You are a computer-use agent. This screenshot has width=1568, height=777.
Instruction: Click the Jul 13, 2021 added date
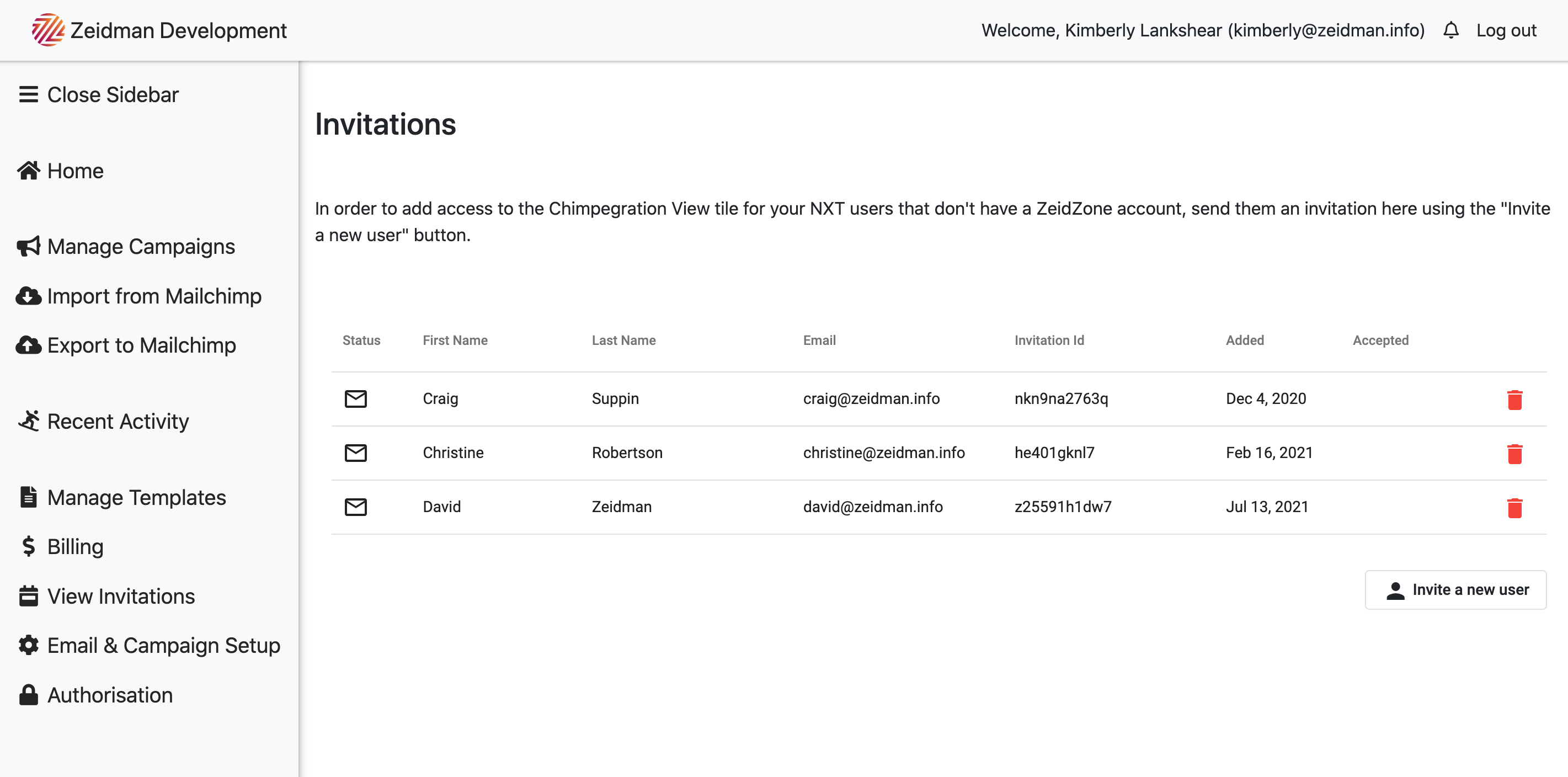[x=1267, y=507]
